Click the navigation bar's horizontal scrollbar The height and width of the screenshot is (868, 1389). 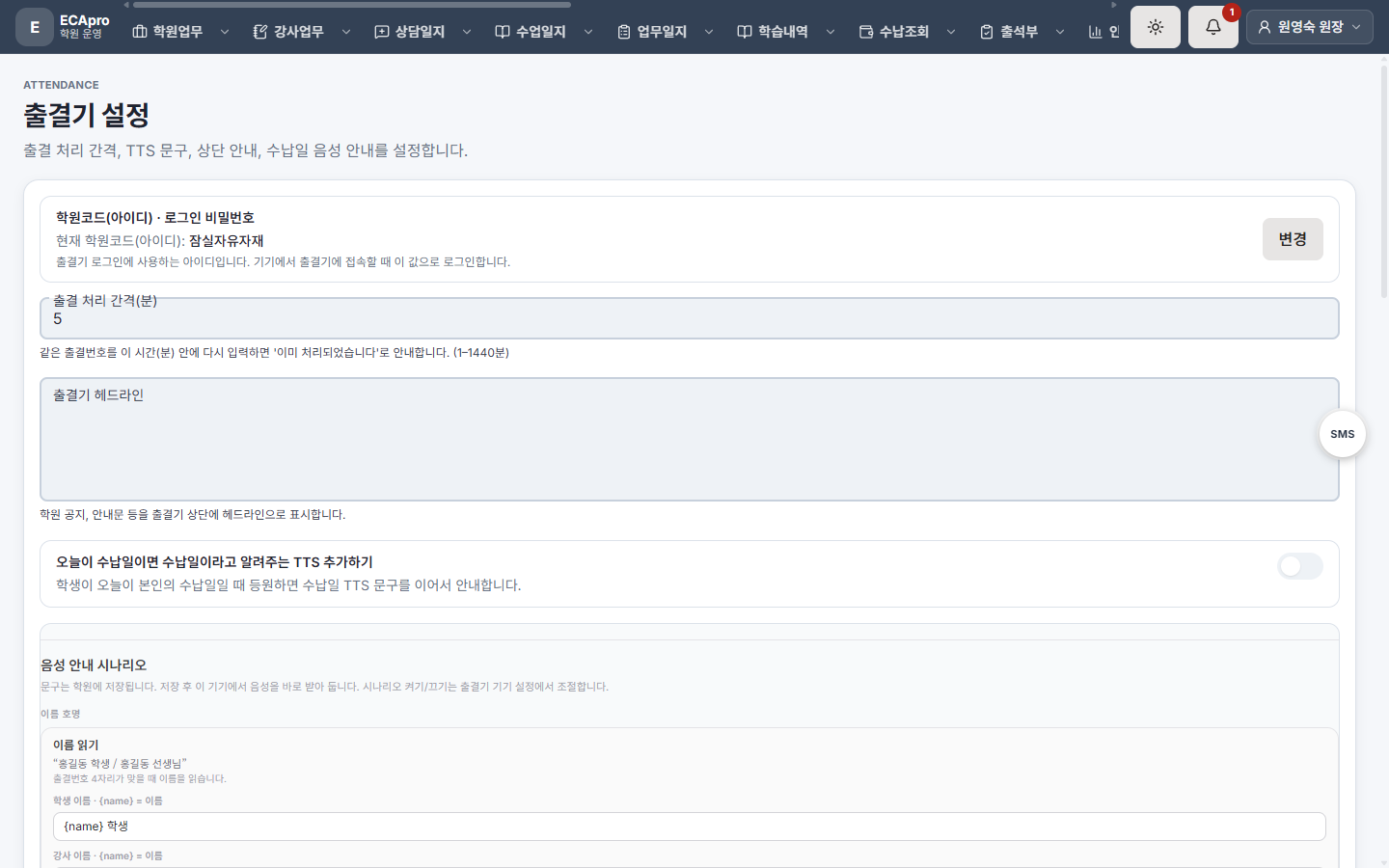tap(352, 5)
